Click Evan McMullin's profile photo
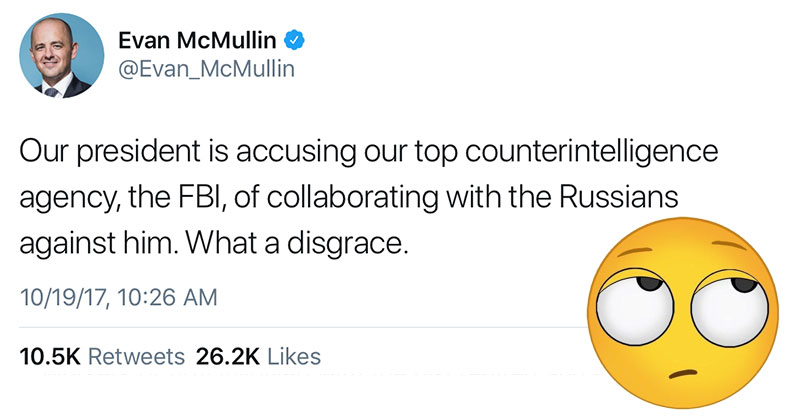Screen dimensions: 800x420 click(62, 63)
